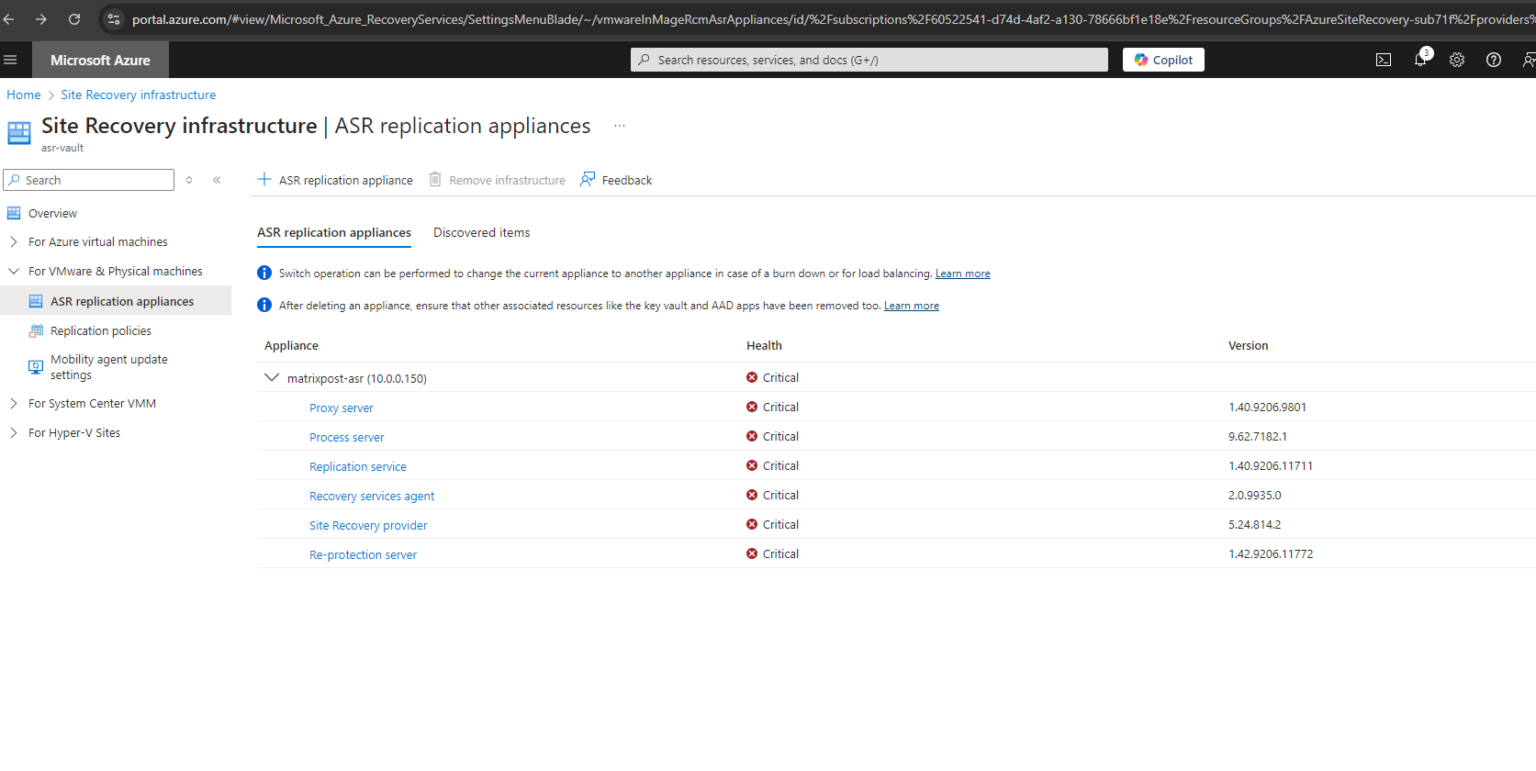Open Mobility agent update settings
1536x771 pixels.
coord(109,367)
